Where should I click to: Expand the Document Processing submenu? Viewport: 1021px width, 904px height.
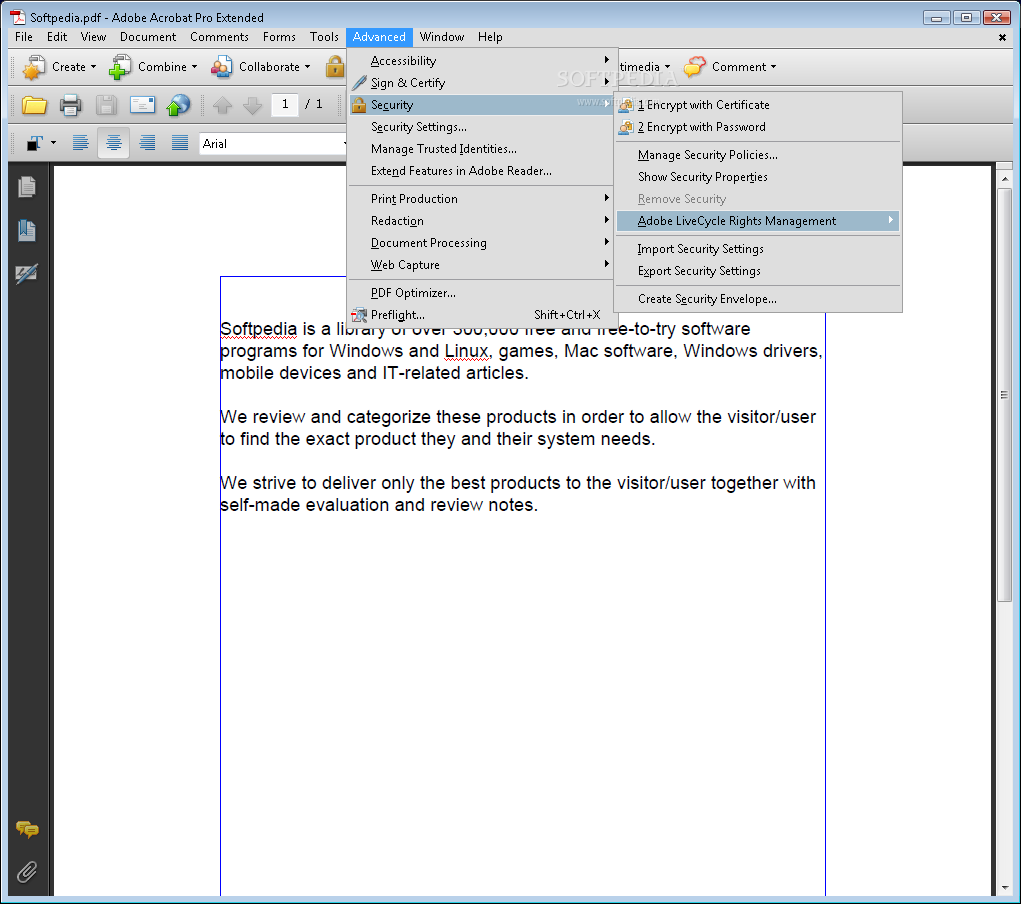click(482, 243)
